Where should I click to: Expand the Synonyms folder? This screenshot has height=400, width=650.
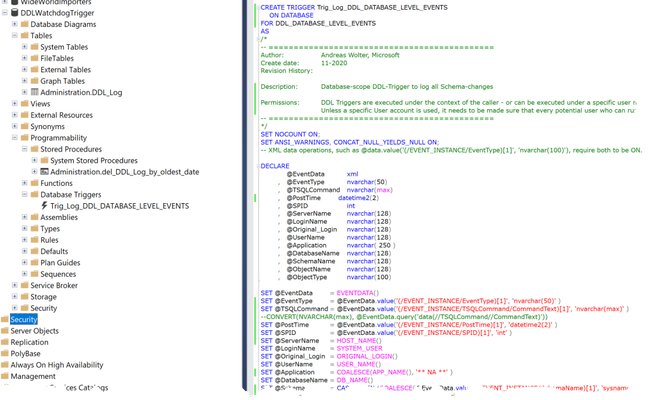click(15, 126)
